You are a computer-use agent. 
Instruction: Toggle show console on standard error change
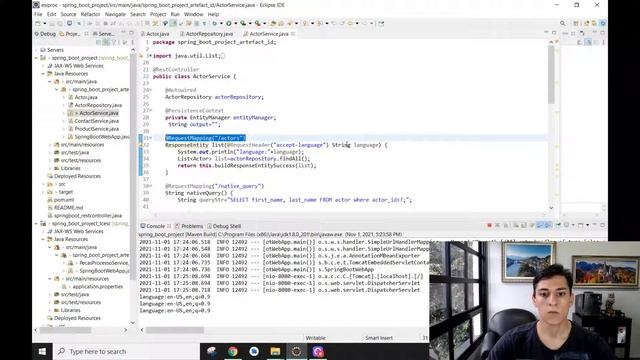pos(547,225)
